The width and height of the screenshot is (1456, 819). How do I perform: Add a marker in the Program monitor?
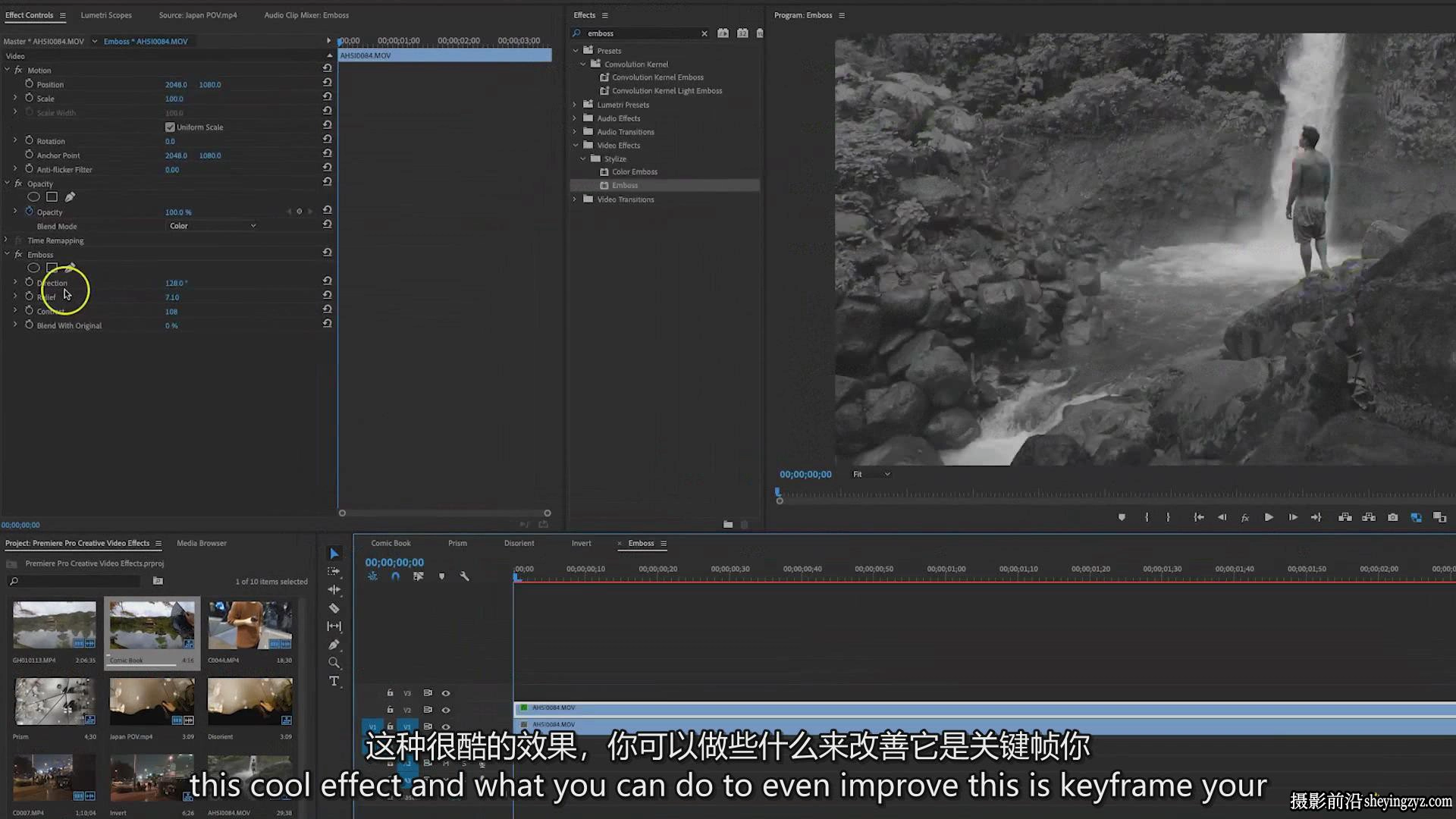(1122, 517)
